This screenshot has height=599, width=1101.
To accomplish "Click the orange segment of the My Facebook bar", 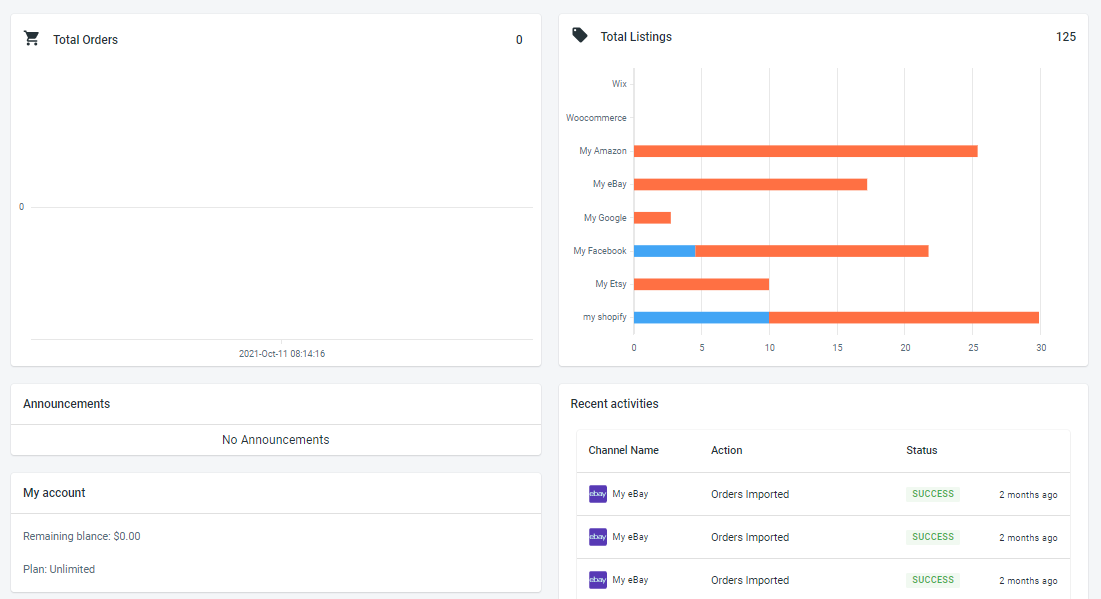I will [812, 251].
